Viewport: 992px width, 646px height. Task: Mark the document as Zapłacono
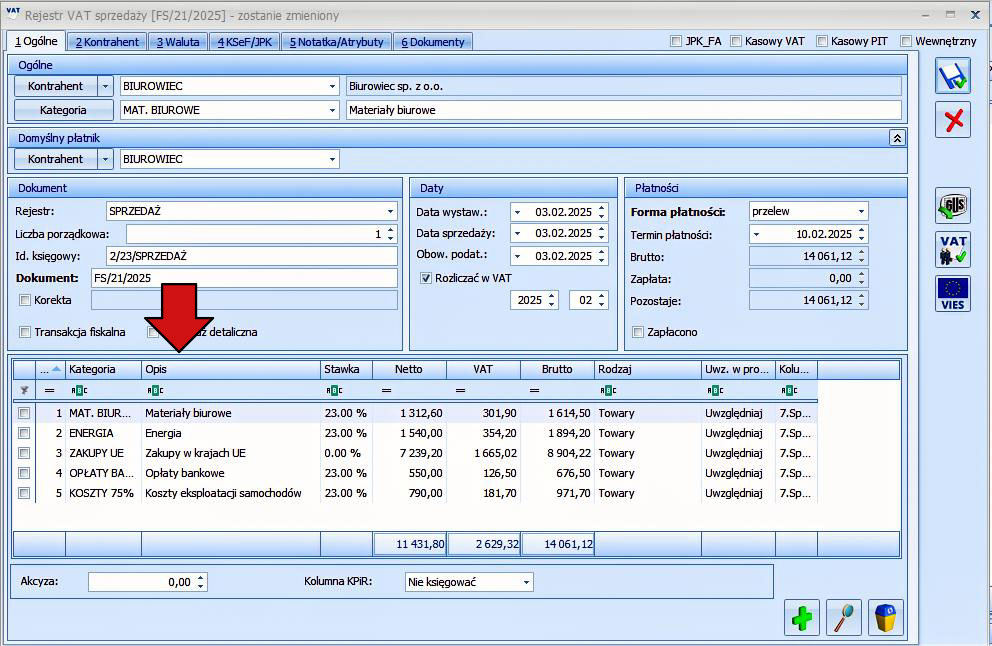(x=638, y=332)
